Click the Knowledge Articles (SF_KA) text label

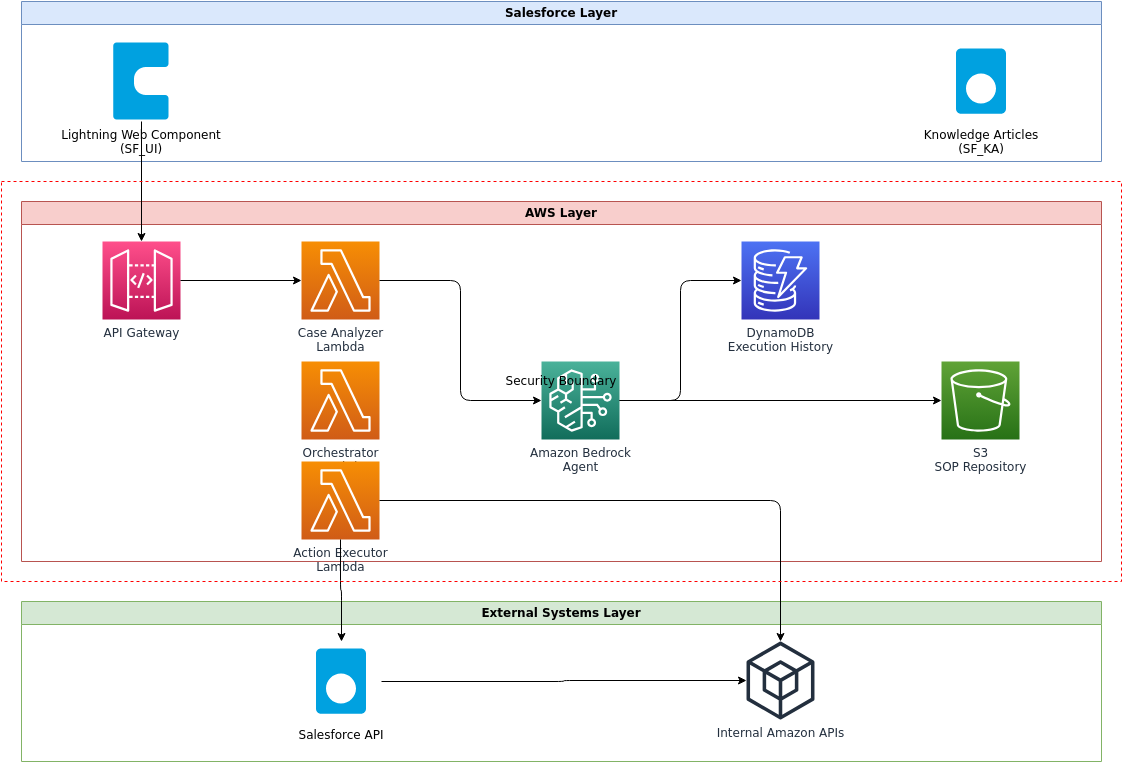coord(980,142)
